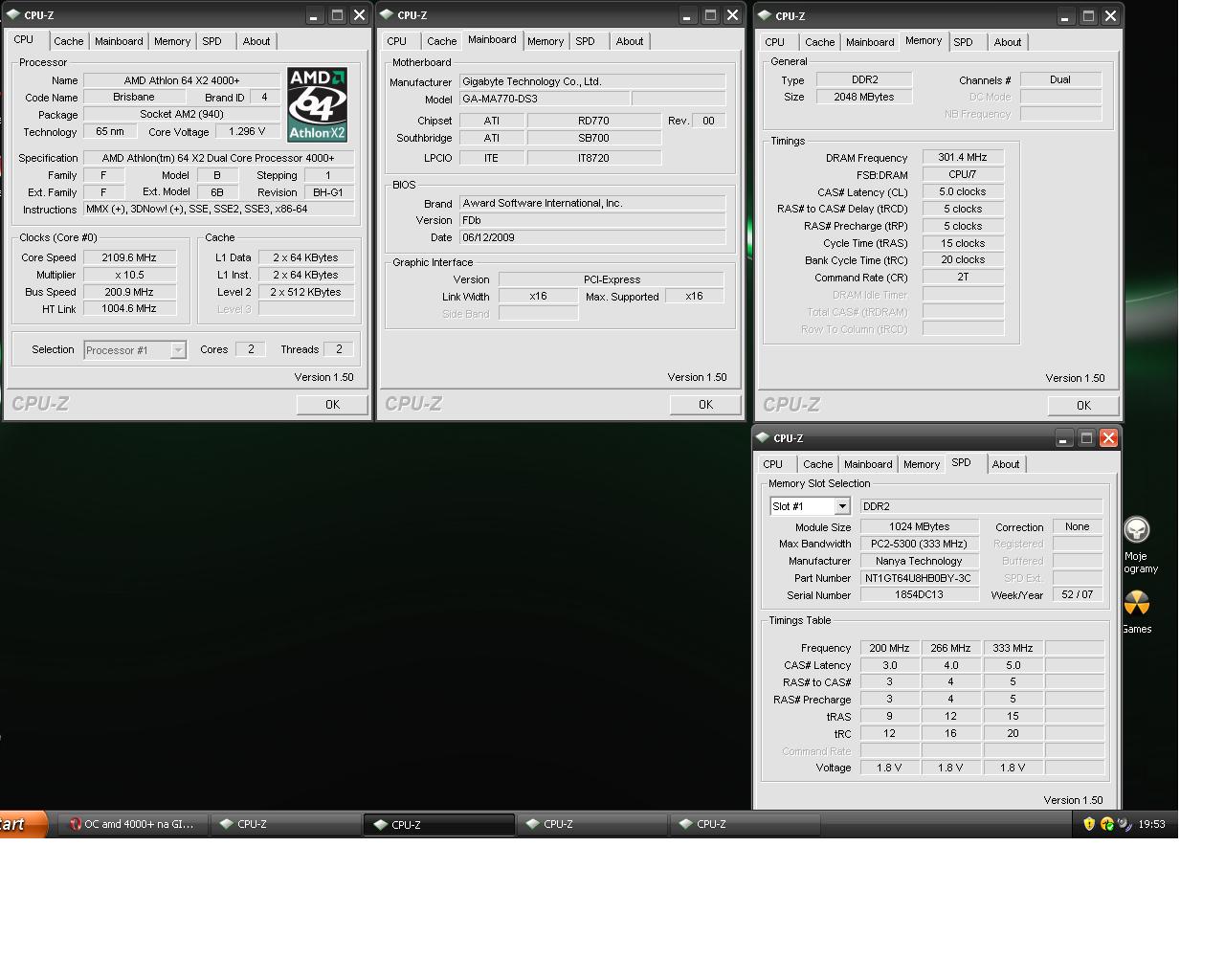Screen dimensions: 1225x980
Task: Switch to CPU tab in the Memory window
Action: [x=775, y=42]
